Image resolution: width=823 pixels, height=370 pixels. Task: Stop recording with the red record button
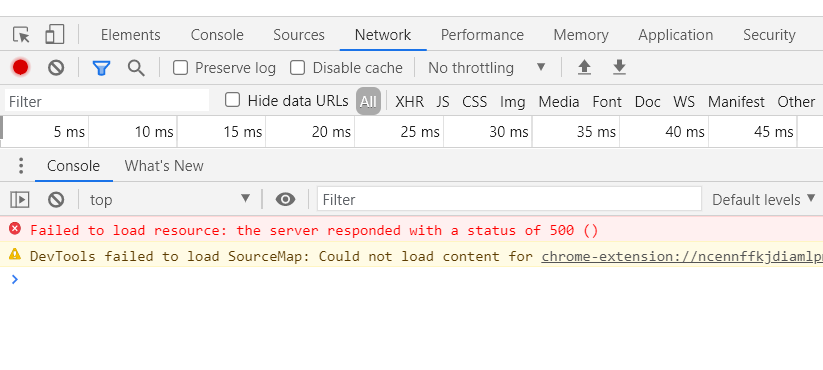pos(20,68)
